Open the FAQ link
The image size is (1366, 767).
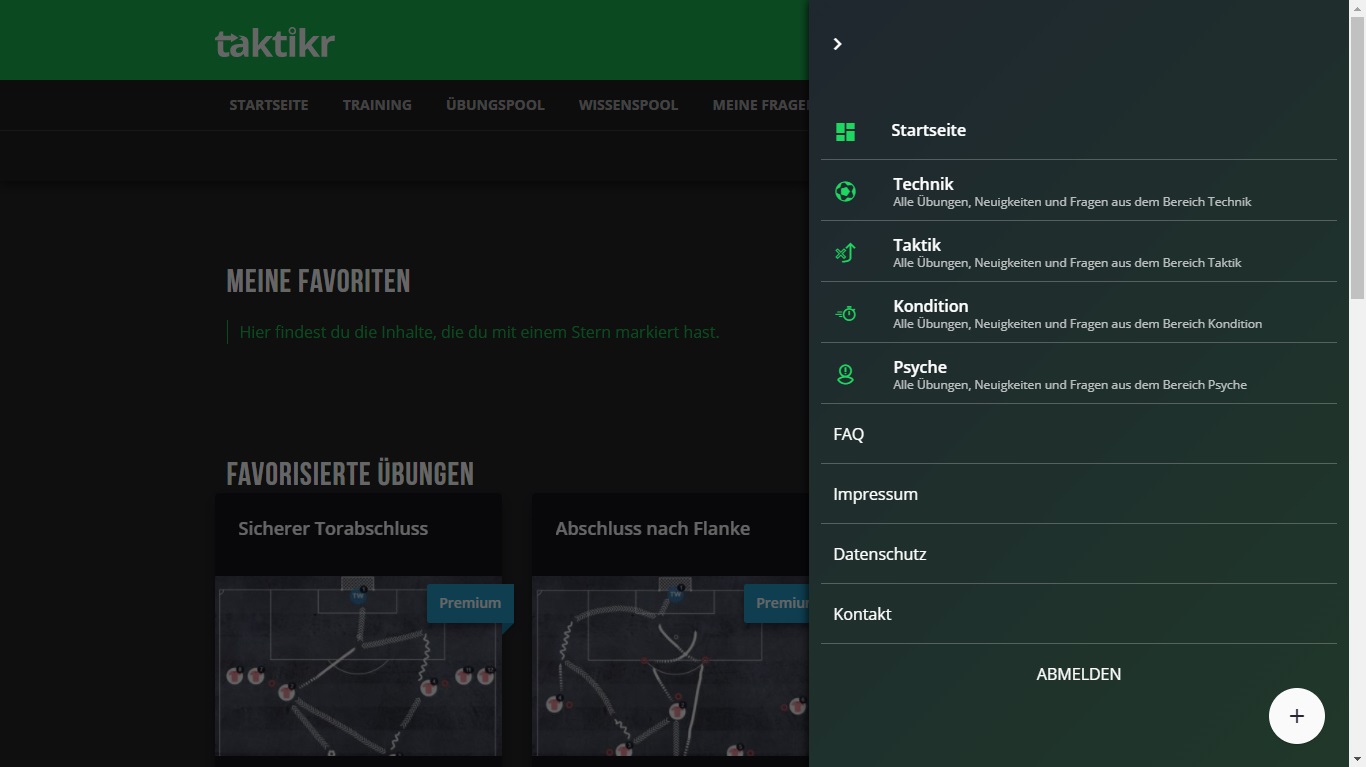tap(849, 434)
